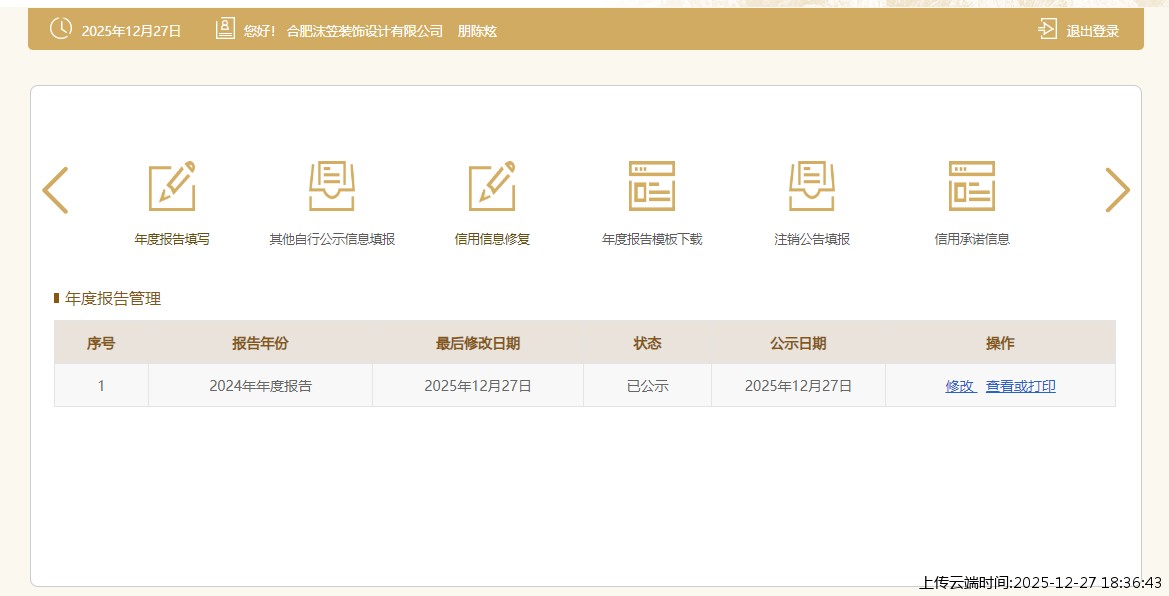The image size is (1169, 596).
Task: Click the 退出登录 text button
Action: [x=1092, y=31]
